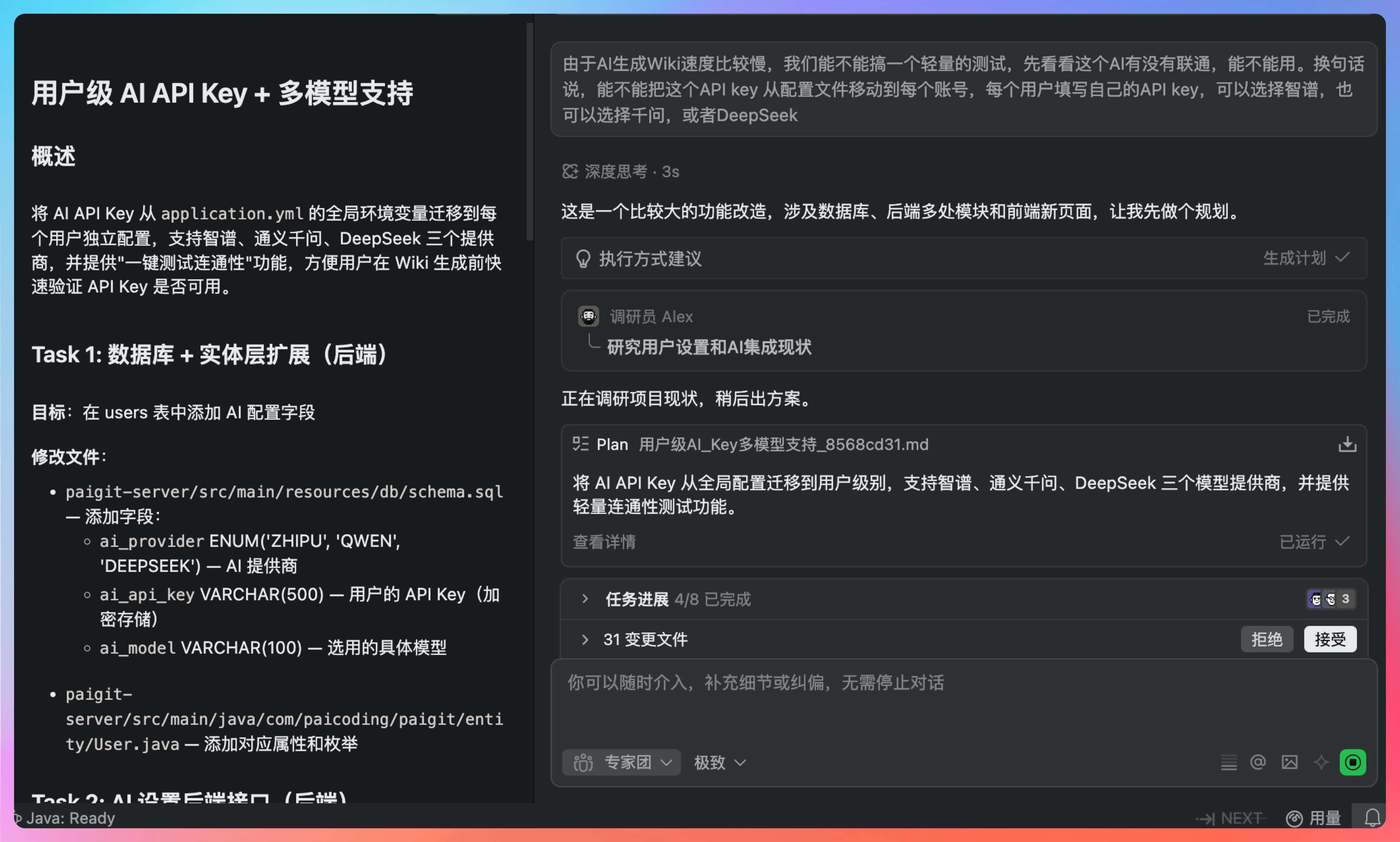Open the 查看详情 view details link
This screenshot has height=842, width=1400.
(604, 542)
